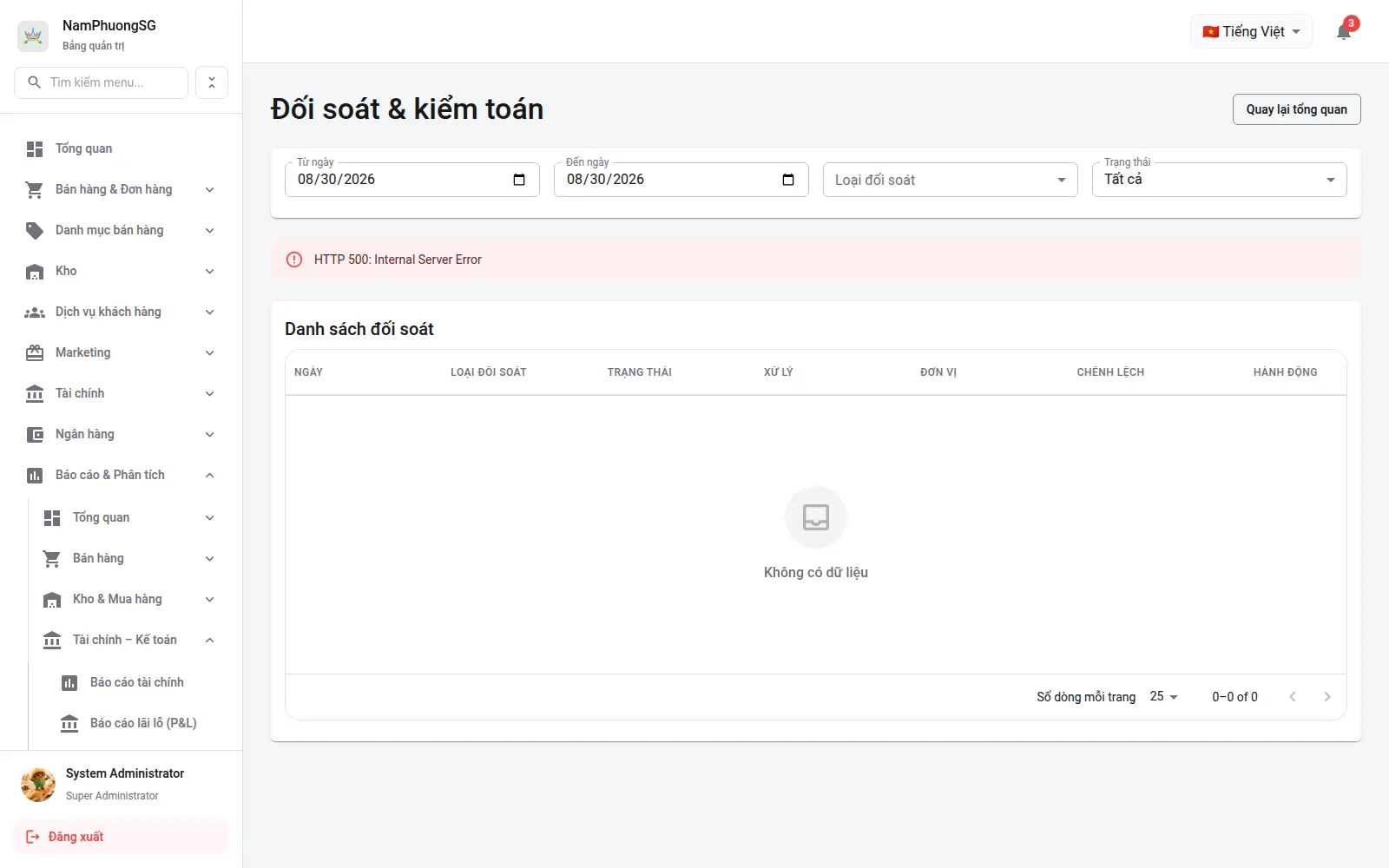Click the Loại đối soát column header

[x=489, y=372]
